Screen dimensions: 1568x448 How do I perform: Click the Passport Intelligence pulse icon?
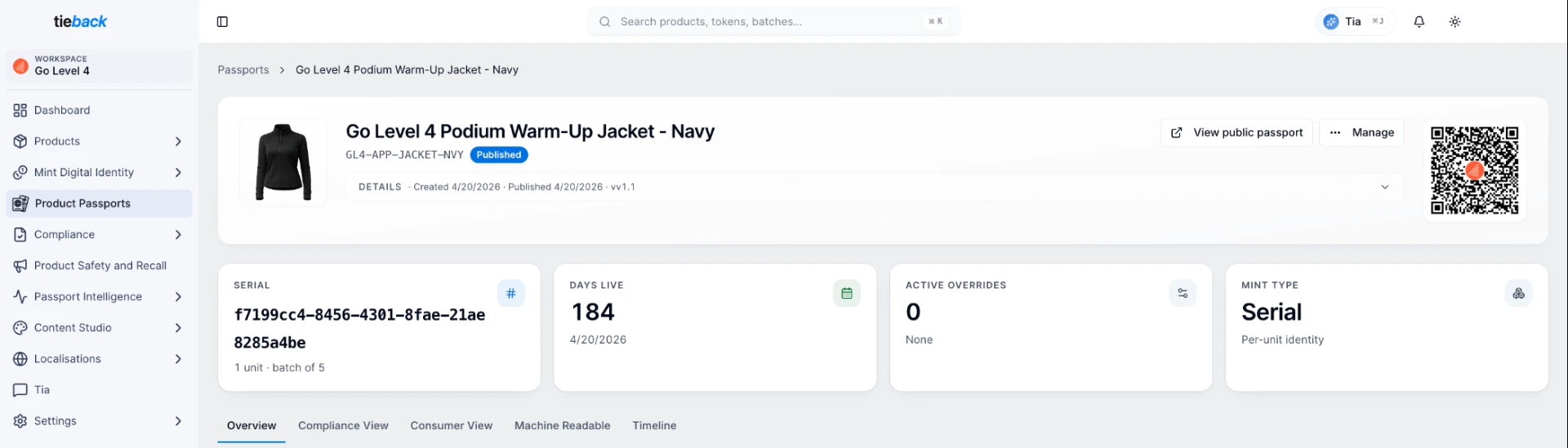20,296
